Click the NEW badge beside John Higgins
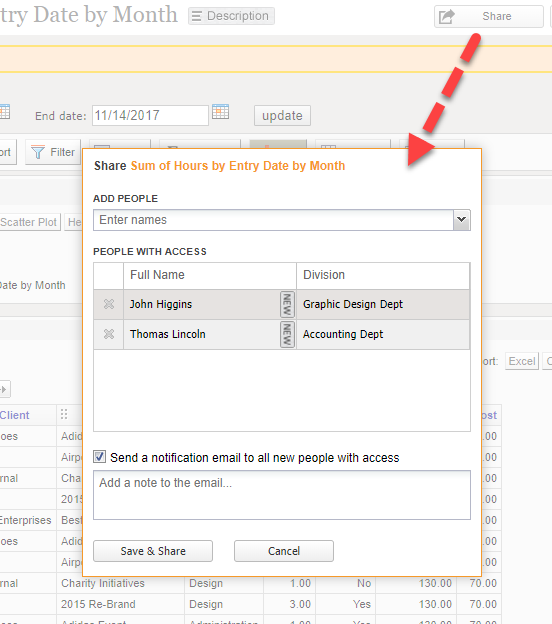Viewport: 552px width, 624px height. pyautogui.click(x=287, y=304)
